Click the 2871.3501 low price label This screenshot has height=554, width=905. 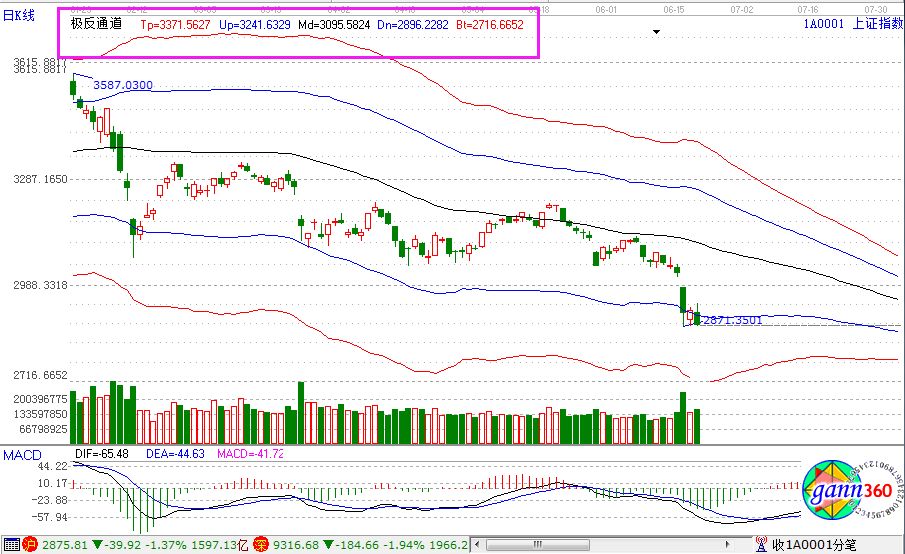733,321
